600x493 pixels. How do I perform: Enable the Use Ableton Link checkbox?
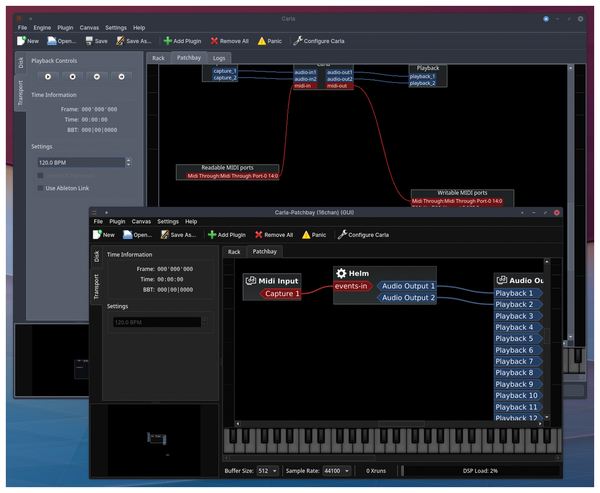(40, 188)
